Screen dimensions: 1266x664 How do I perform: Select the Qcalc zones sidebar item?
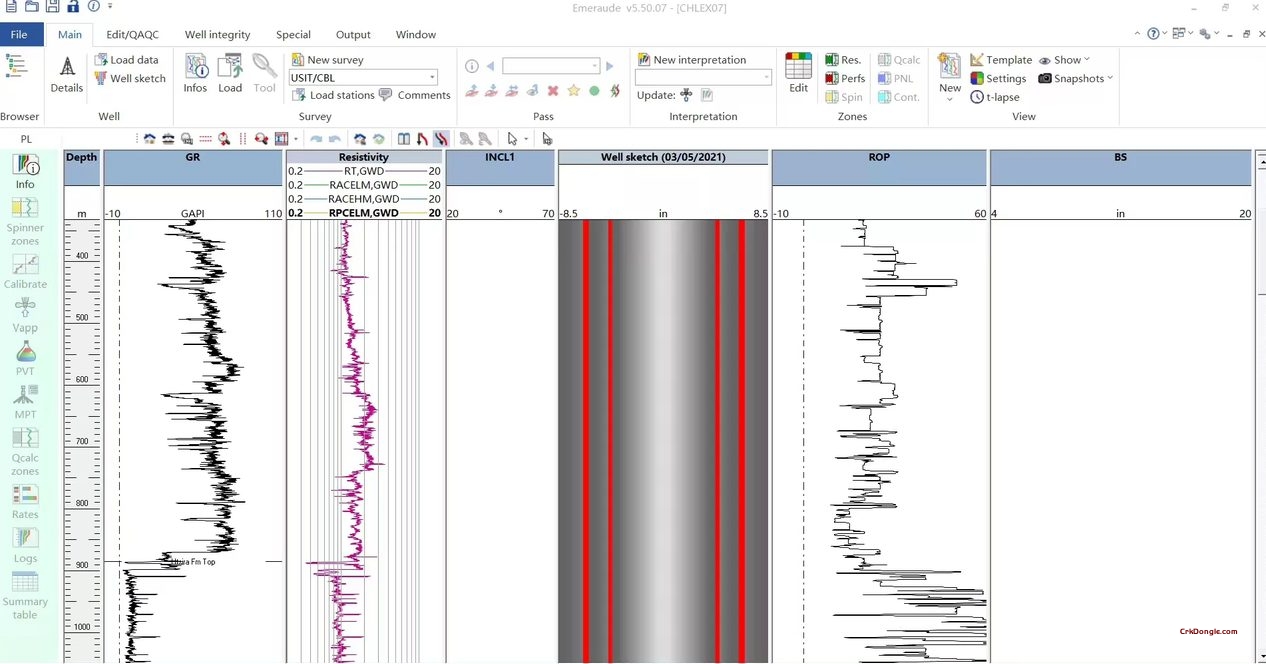[x=25, y=452]
